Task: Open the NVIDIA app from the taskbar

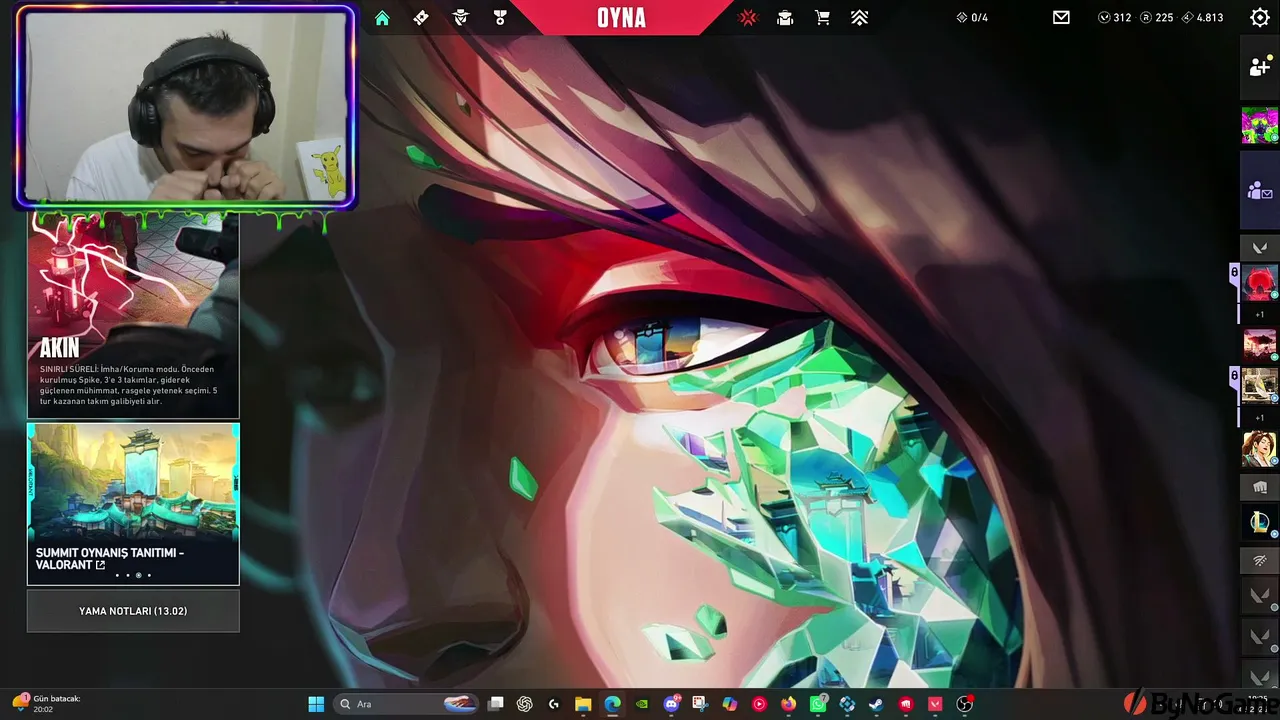Action: [x=642, y=704]
